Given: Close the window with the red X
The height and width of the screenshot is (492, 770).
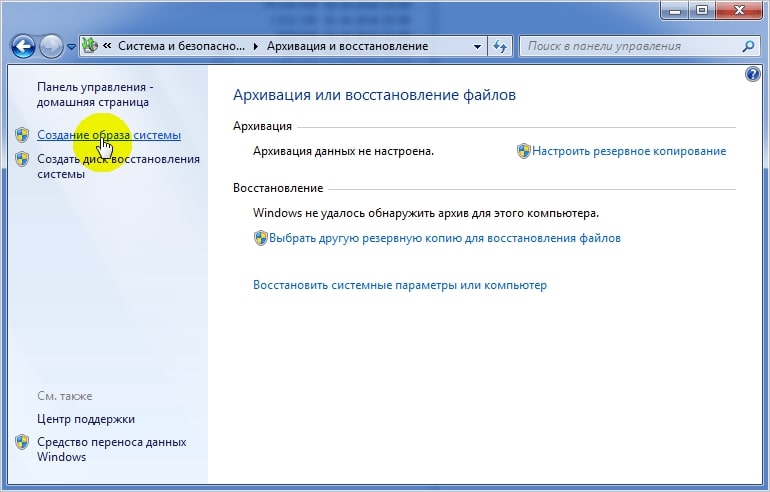Looking at the screenshot, I should [739, 10].
